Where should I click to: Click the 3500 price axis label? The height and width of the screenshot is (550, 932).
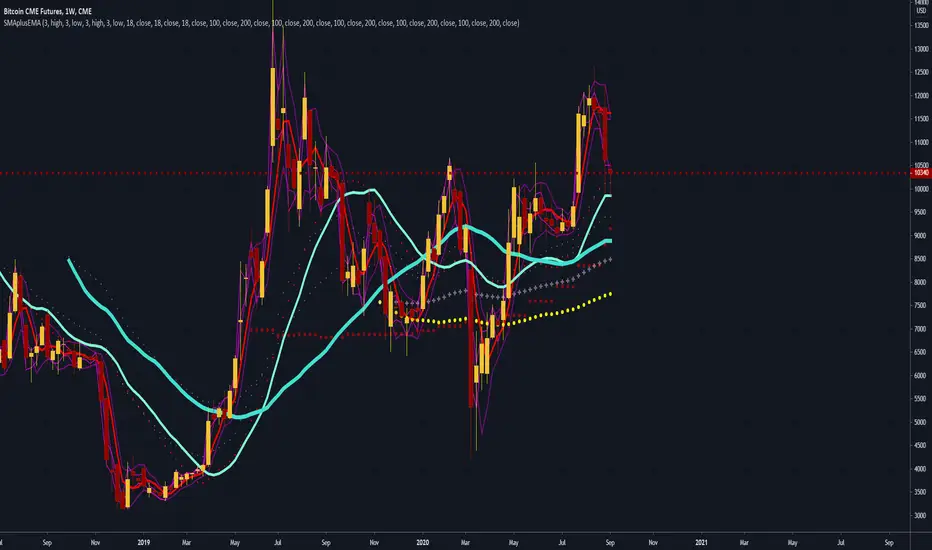(921, 492)
